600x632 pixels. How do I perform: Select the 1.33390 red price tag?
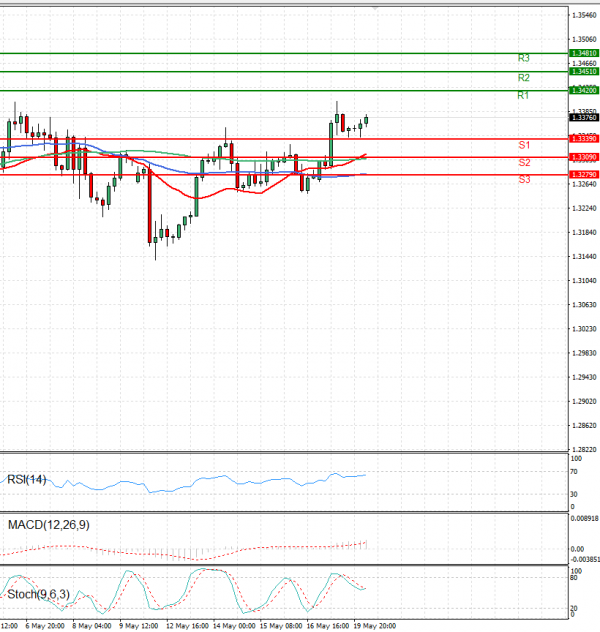pos(583,138)
